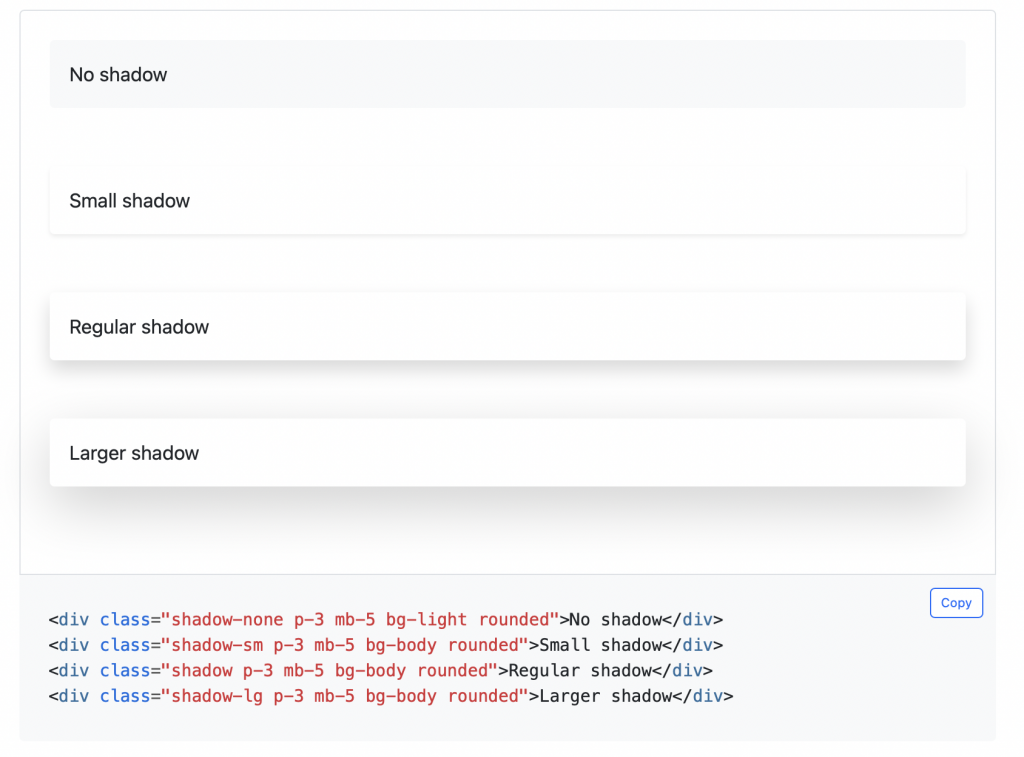Click the Copy button in the code block
This screenshot has height=757, width=1024.
coord(956,603)
